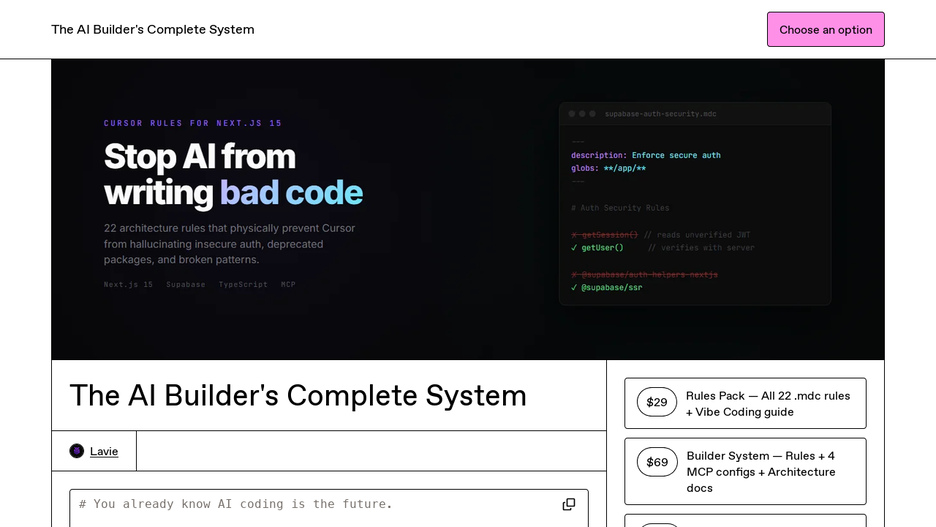This screenshot has height=527, width=936.
Task: Click the TypeScript tag in the hero
Action: [243, 285]
